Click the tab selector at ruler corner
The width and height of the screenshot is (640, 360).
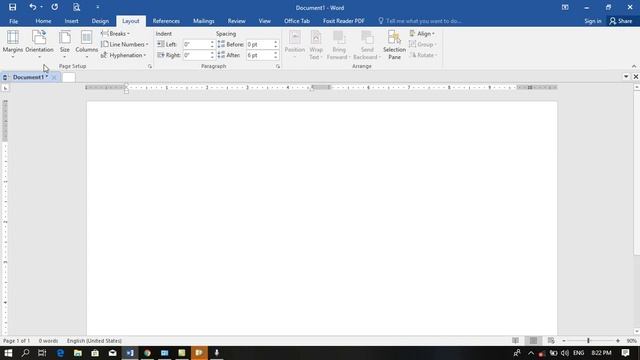point(5,88)
